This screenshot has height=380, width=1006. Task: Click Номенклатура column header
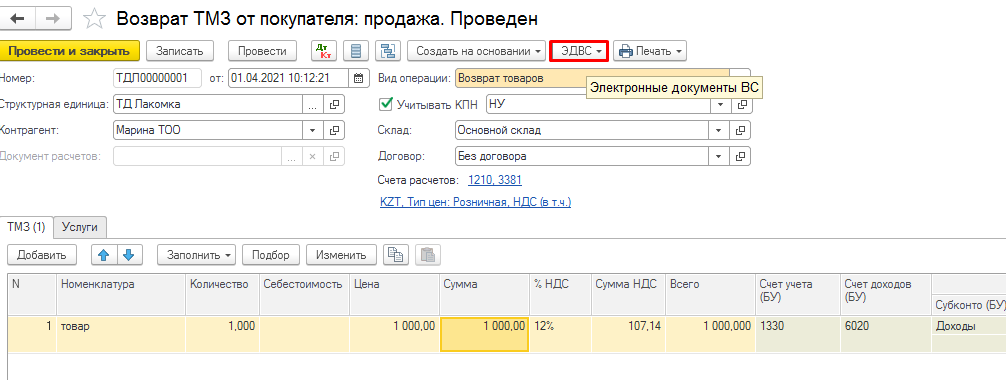click(x=121, y=295)
